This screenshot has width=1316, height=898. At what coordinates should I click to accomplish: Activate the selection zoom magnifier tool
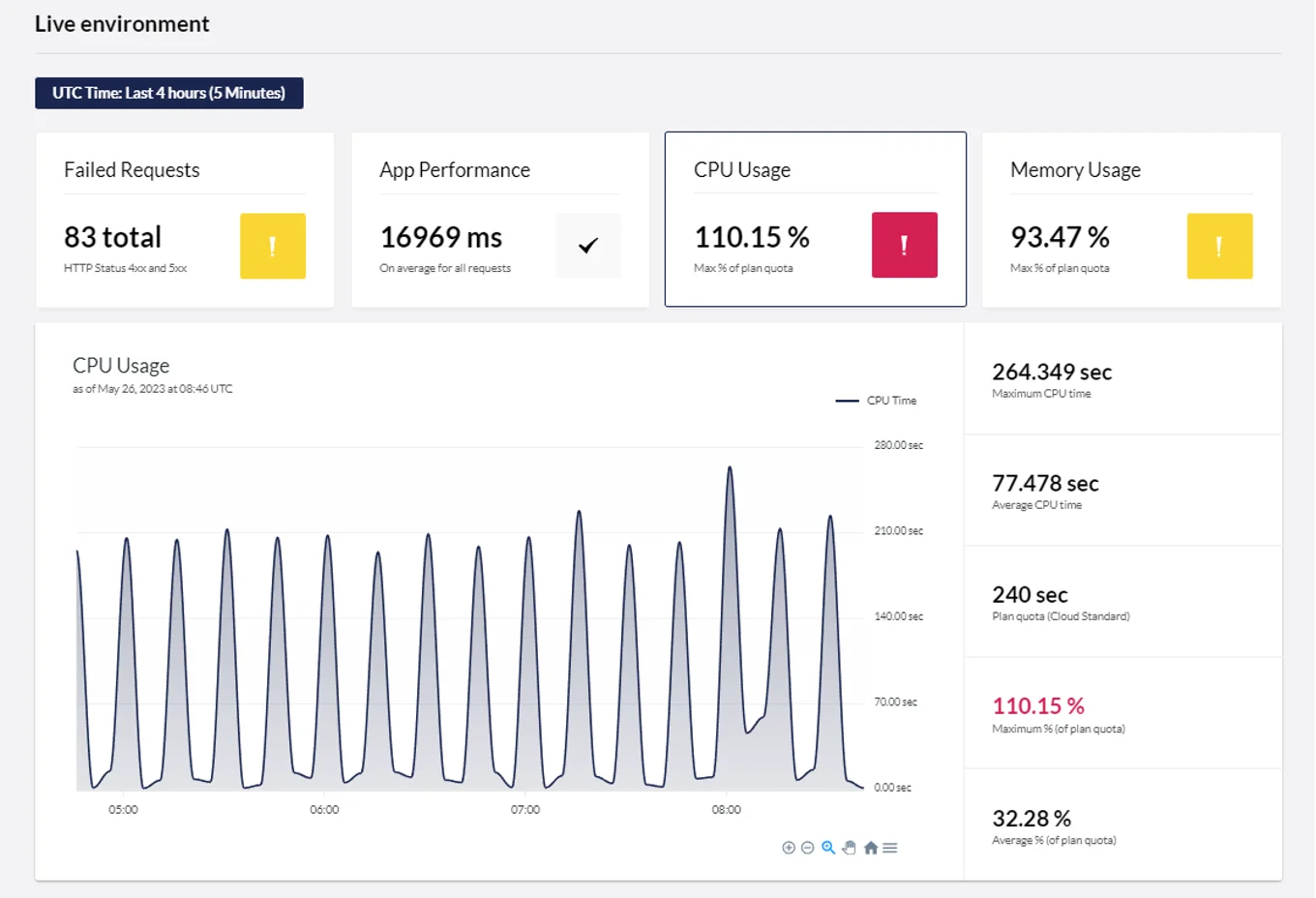click(x=828, y=848)
